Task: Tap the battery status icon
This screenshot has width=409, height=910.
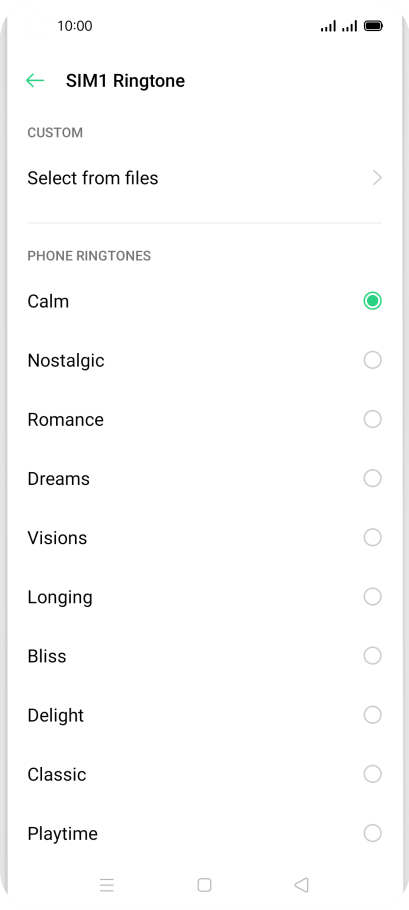Action: (x=372, y=26)
